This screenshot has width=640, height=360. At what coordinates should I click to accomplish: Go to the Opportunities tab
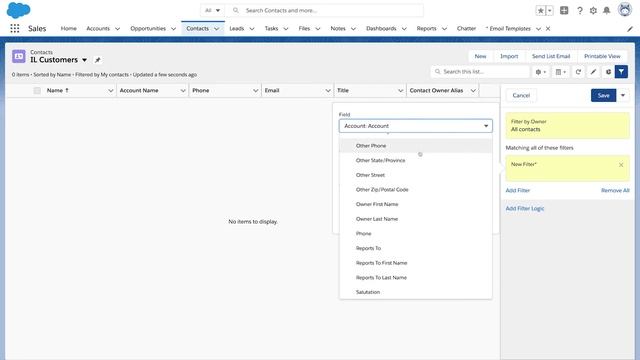click(148, 29)
